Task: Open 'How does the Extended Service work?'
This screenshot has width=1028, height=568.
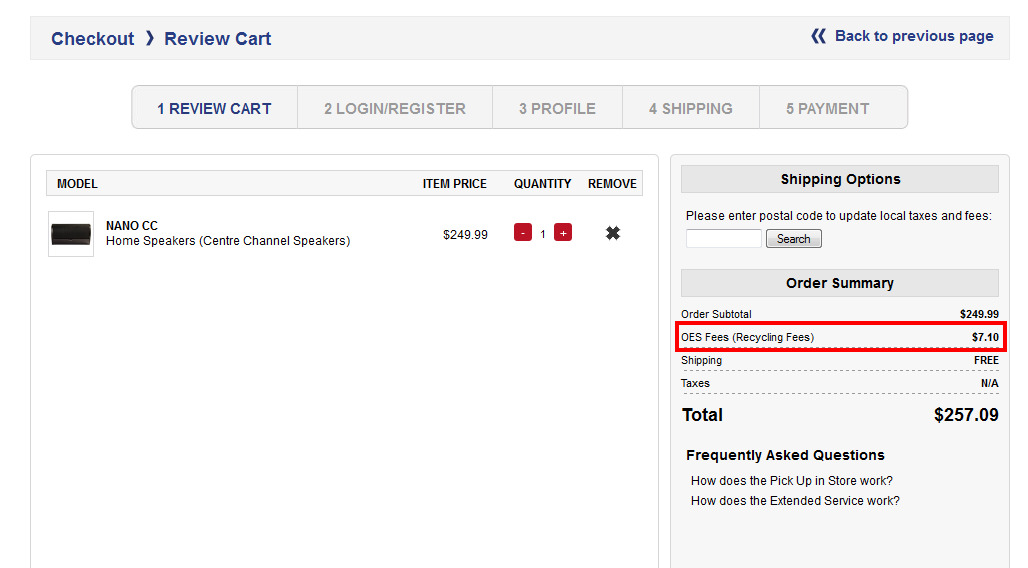Action: (795, 501)
